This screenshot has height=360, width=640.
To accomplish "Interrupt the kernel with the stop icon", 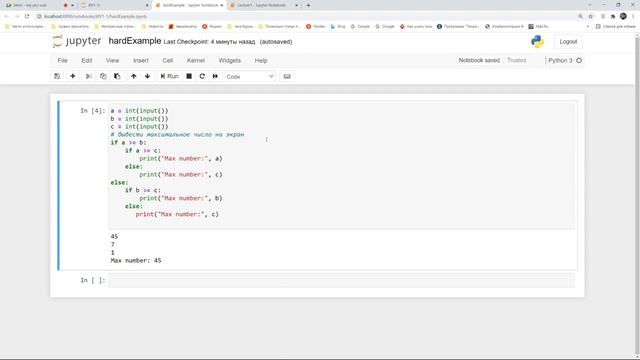I will pos(189,76).
